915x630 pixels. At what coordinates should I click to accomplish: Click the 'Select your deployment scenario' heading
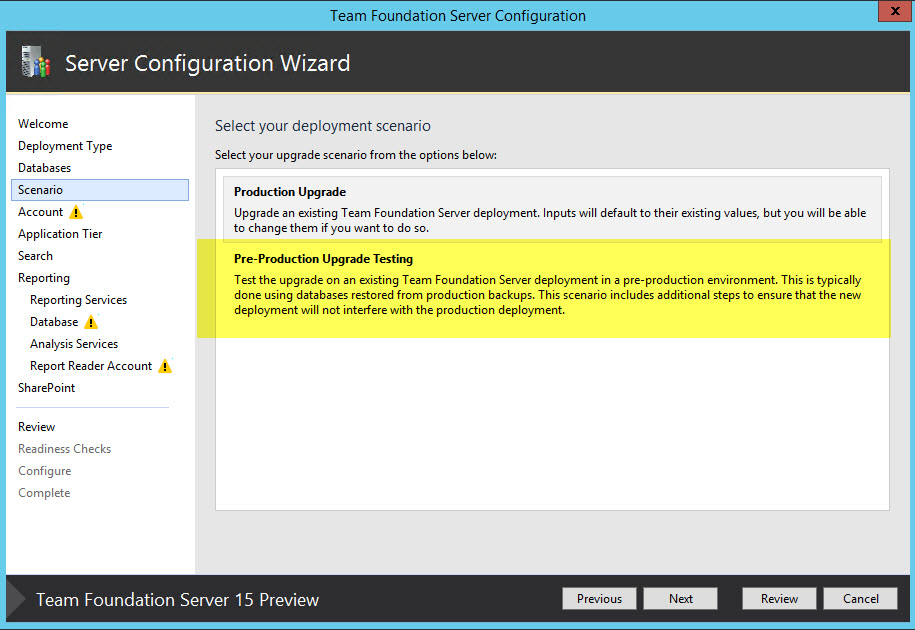pos(323,126)
